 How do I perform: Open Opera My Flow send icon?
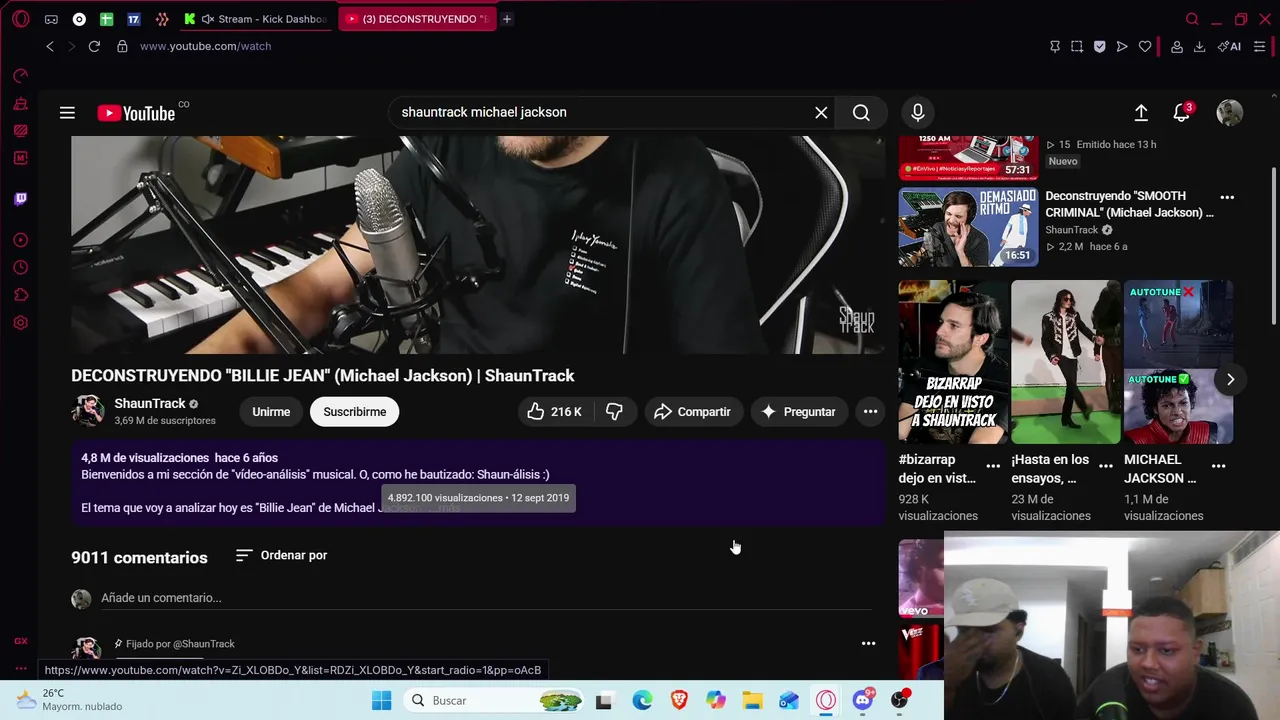click(1122, 46)
